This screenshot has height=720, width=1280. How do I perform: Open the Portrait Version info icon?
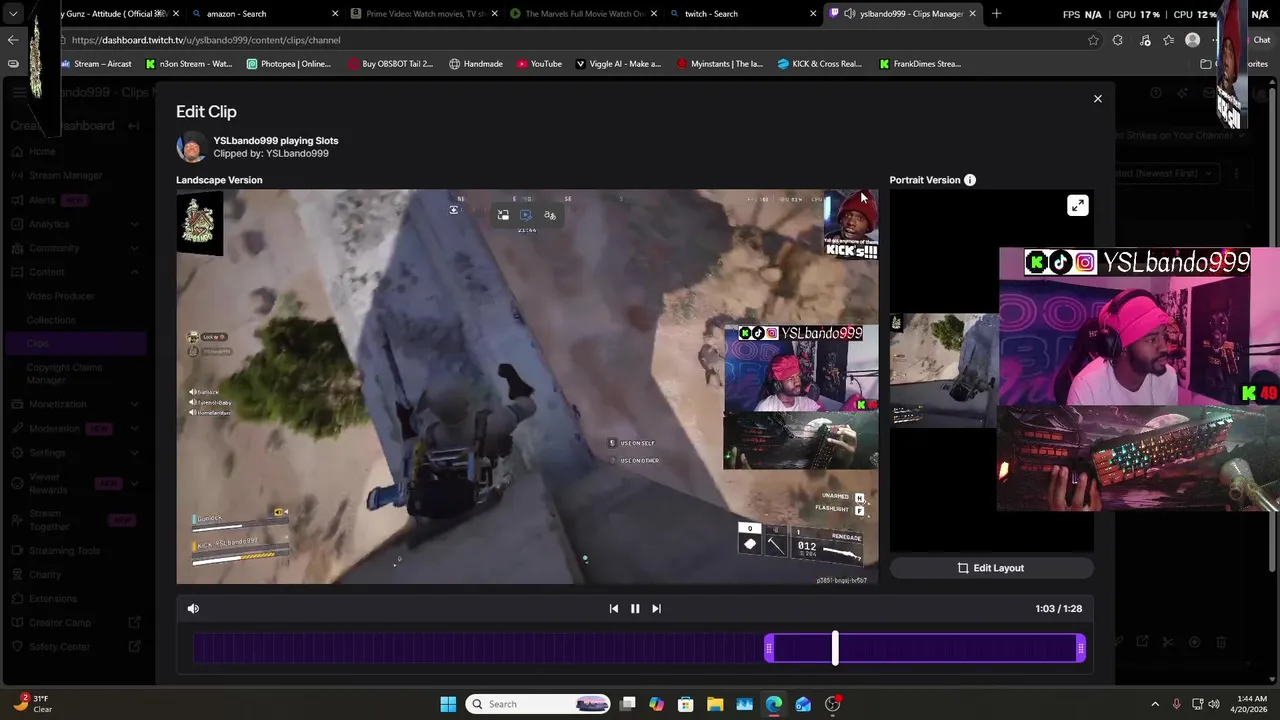click(x=970, y=180)
